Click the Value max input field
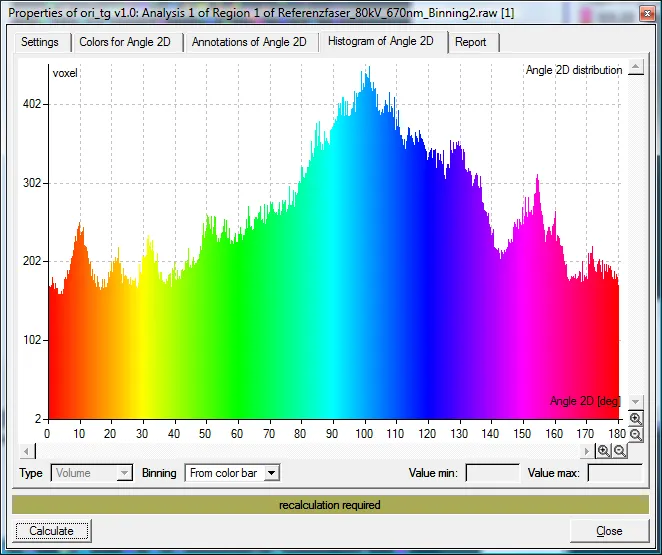 [x=615, y=473]
